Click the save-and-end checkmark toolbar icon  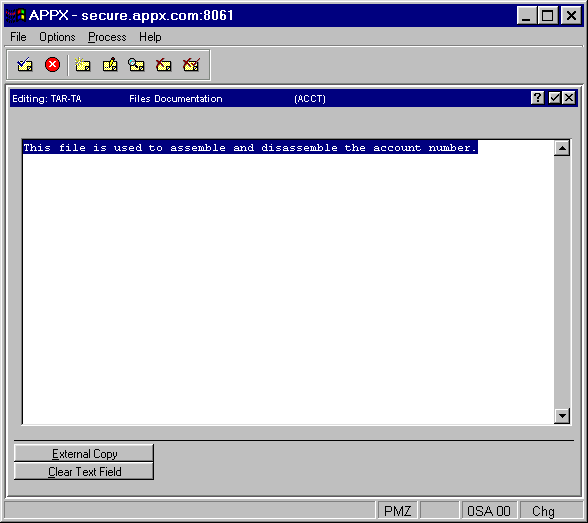[x=25, y=65]
